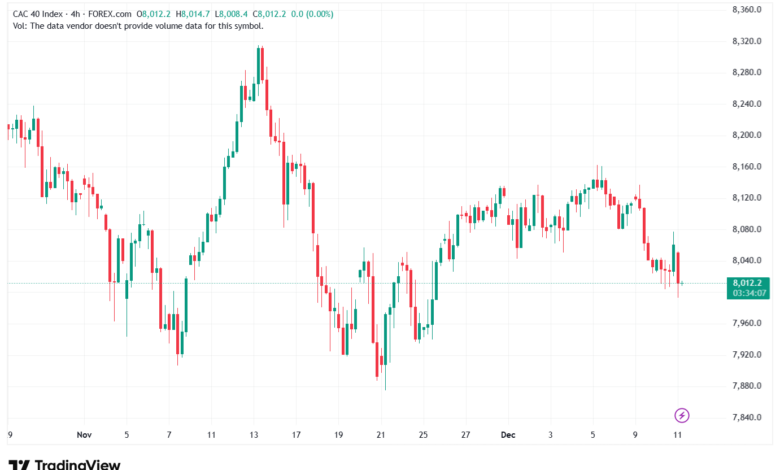Click the 21 date label on time axis
Screen dimensions: 780x470
pyautogui.click(x=381, y=436)
